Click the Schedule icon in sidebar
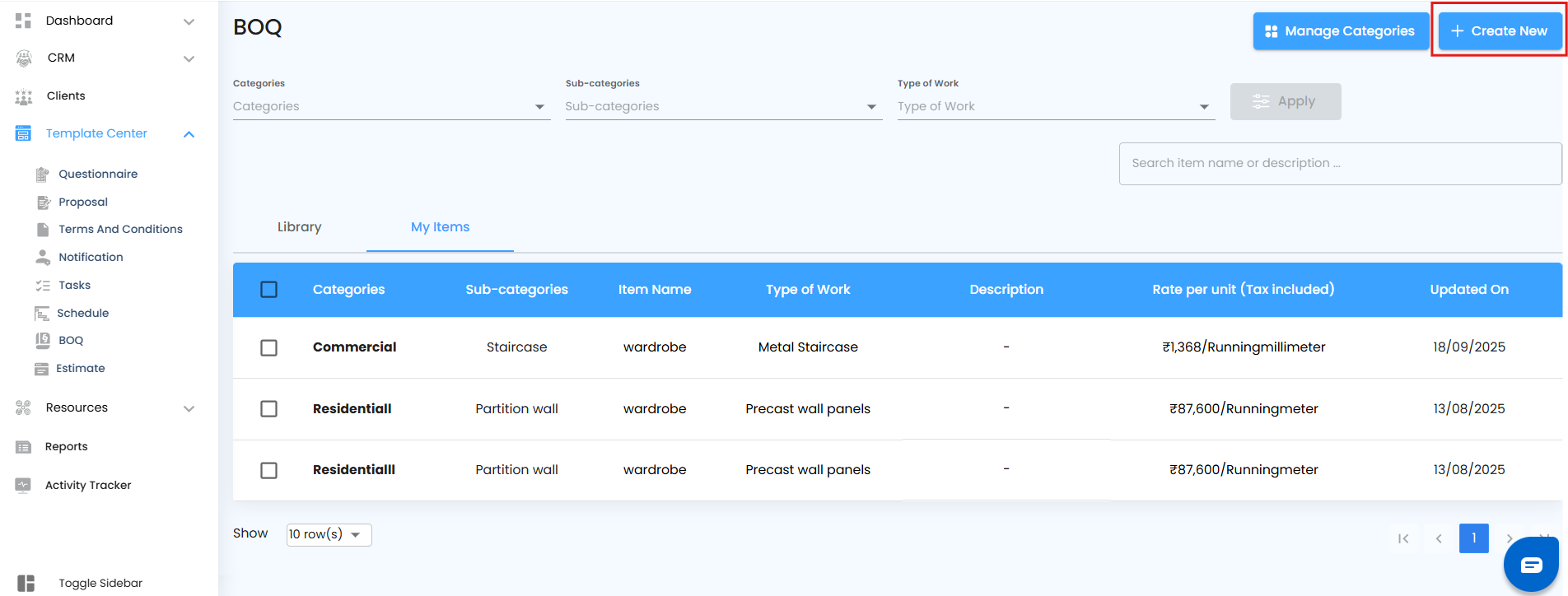The width and height of the screenshot is (1568, 596). coord(42,313)
